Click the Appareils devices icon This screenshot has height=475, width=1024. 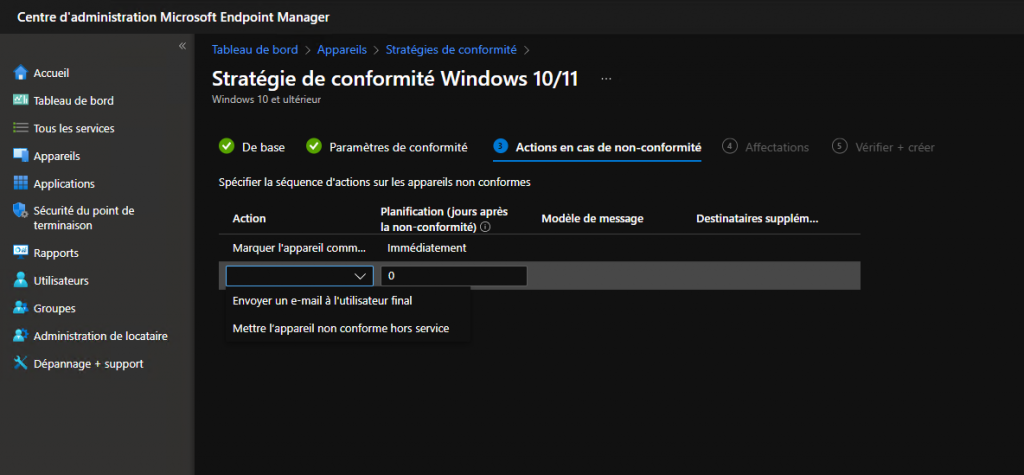tap(21, 156)
